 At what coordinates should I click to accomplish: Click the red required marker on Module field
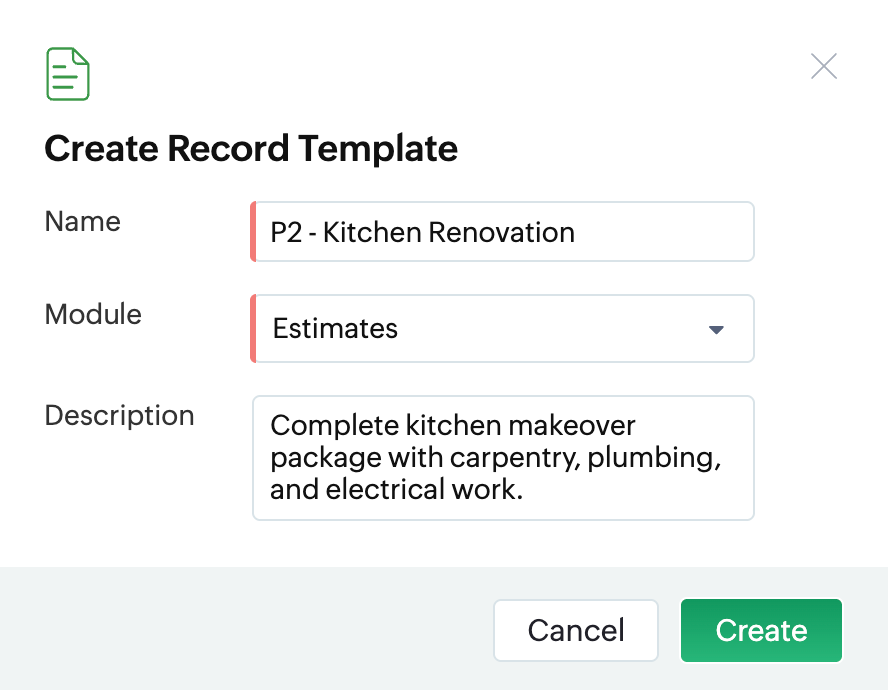coord(253,328)
